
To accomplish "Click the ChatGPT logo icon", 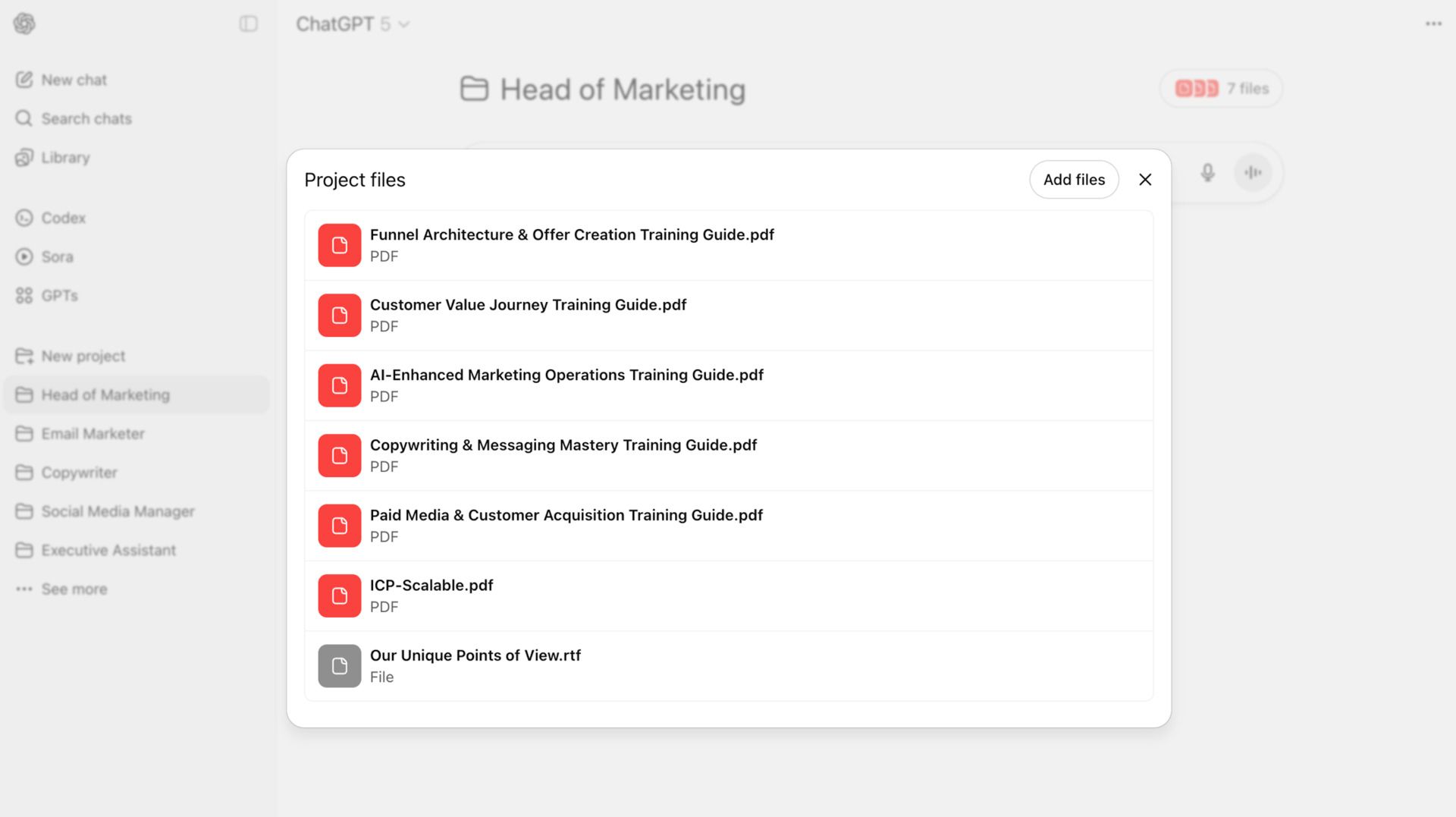I will point(24,24).
